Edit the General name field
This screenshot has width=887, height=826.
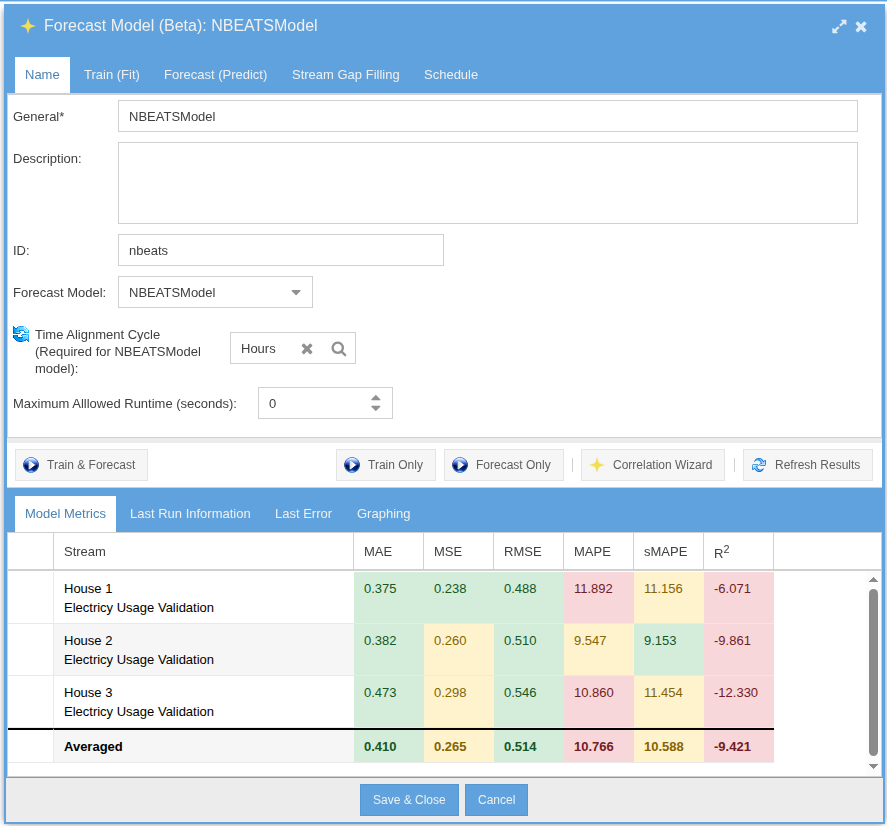pyautogui.click(x=488, y=117)
